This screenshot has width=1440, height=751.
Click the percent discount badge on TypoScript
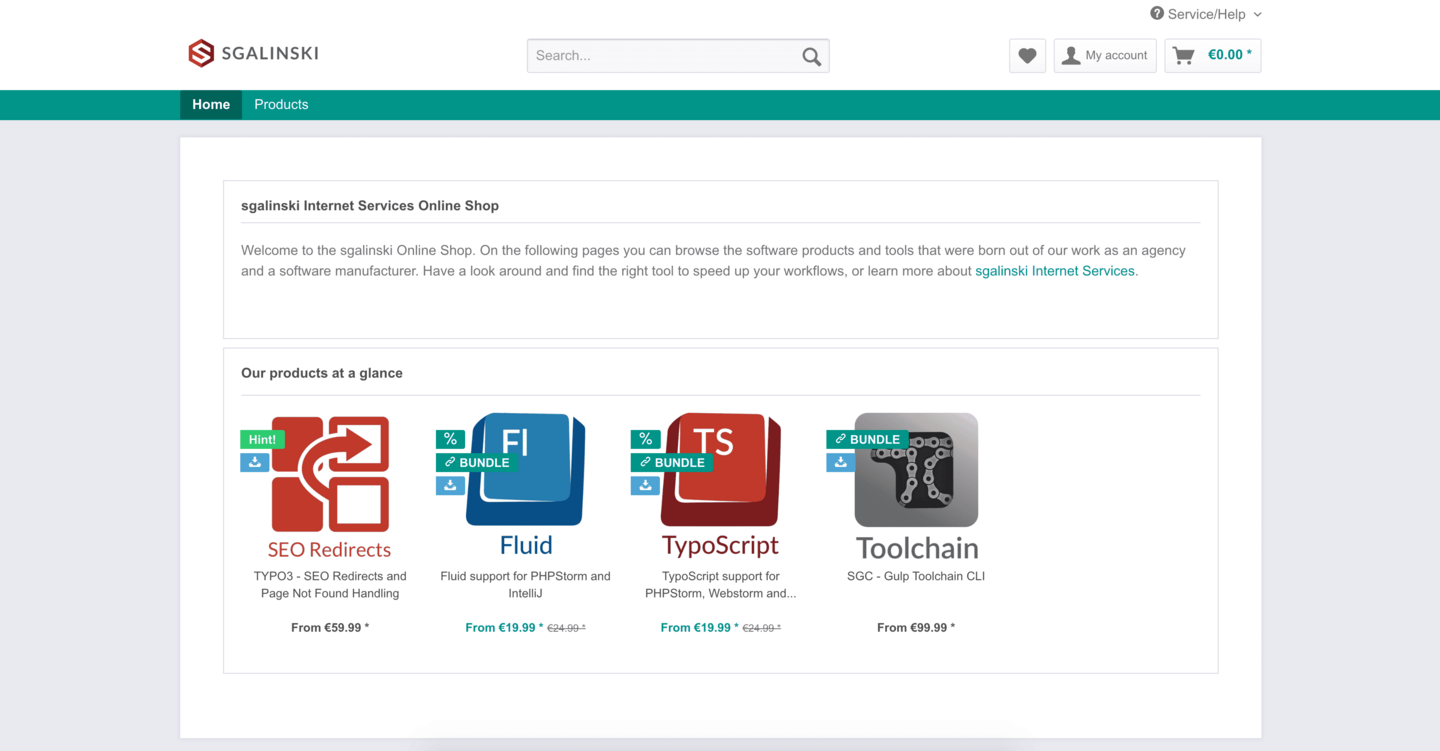coord(645,439)
